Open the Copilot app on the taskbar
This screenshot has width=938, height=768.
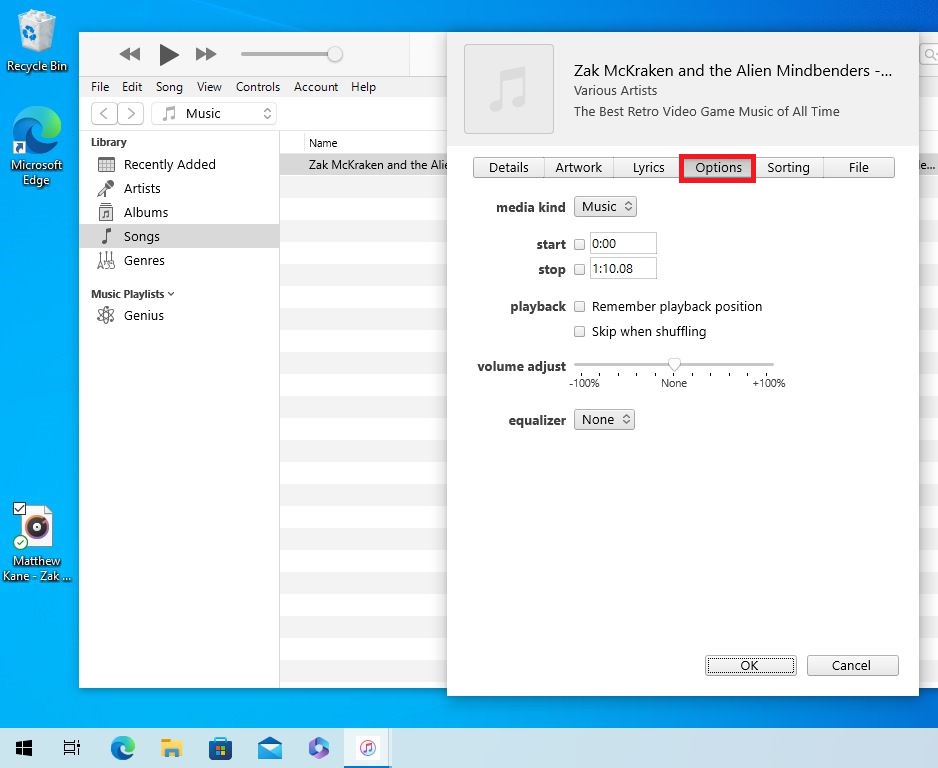pyautogui.click(x=318, y=748)
